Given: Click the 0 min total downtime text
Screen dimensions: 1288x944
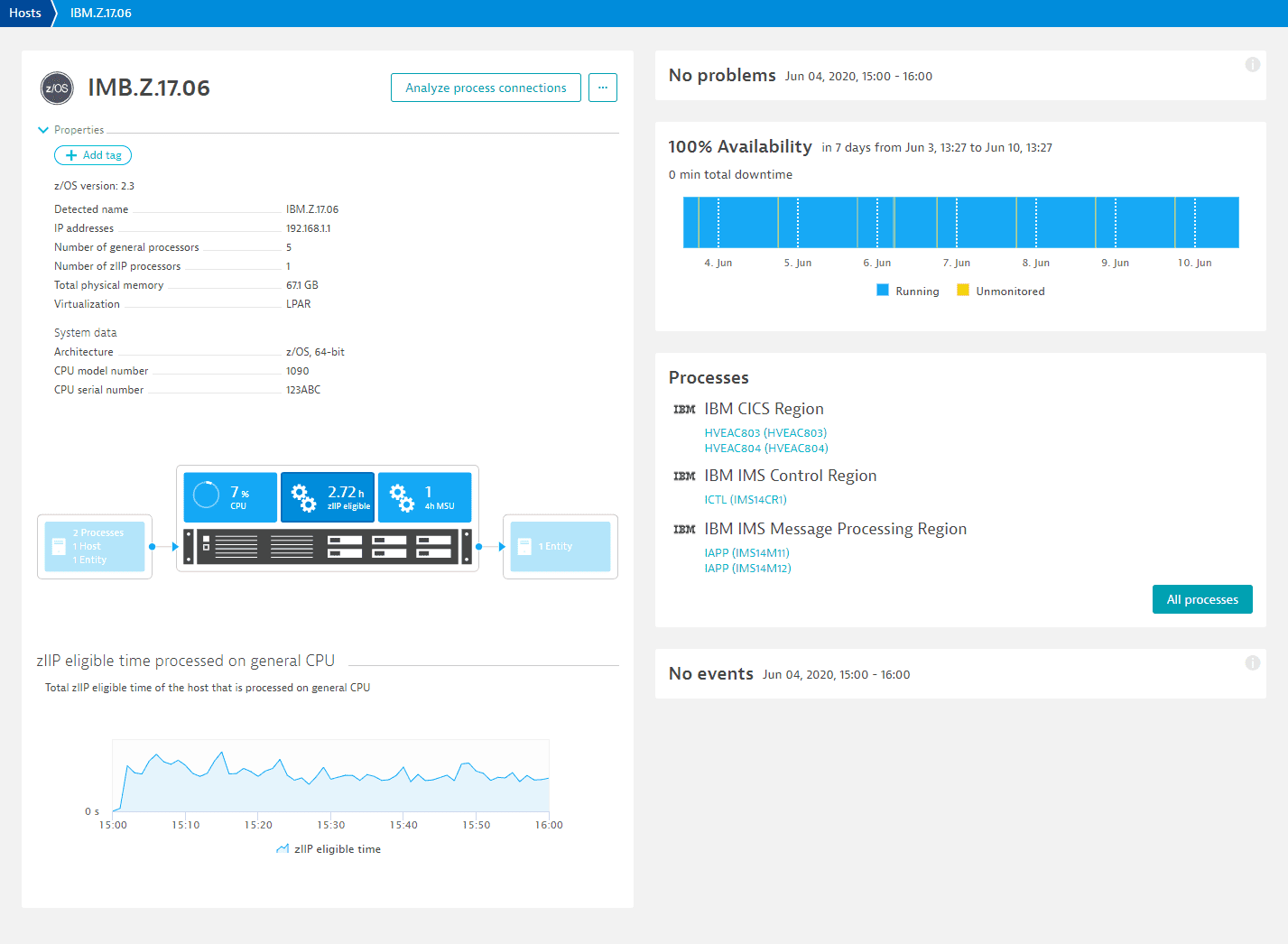Looking at the screenshot, I should pyautogui.click(x=730, y=174).
